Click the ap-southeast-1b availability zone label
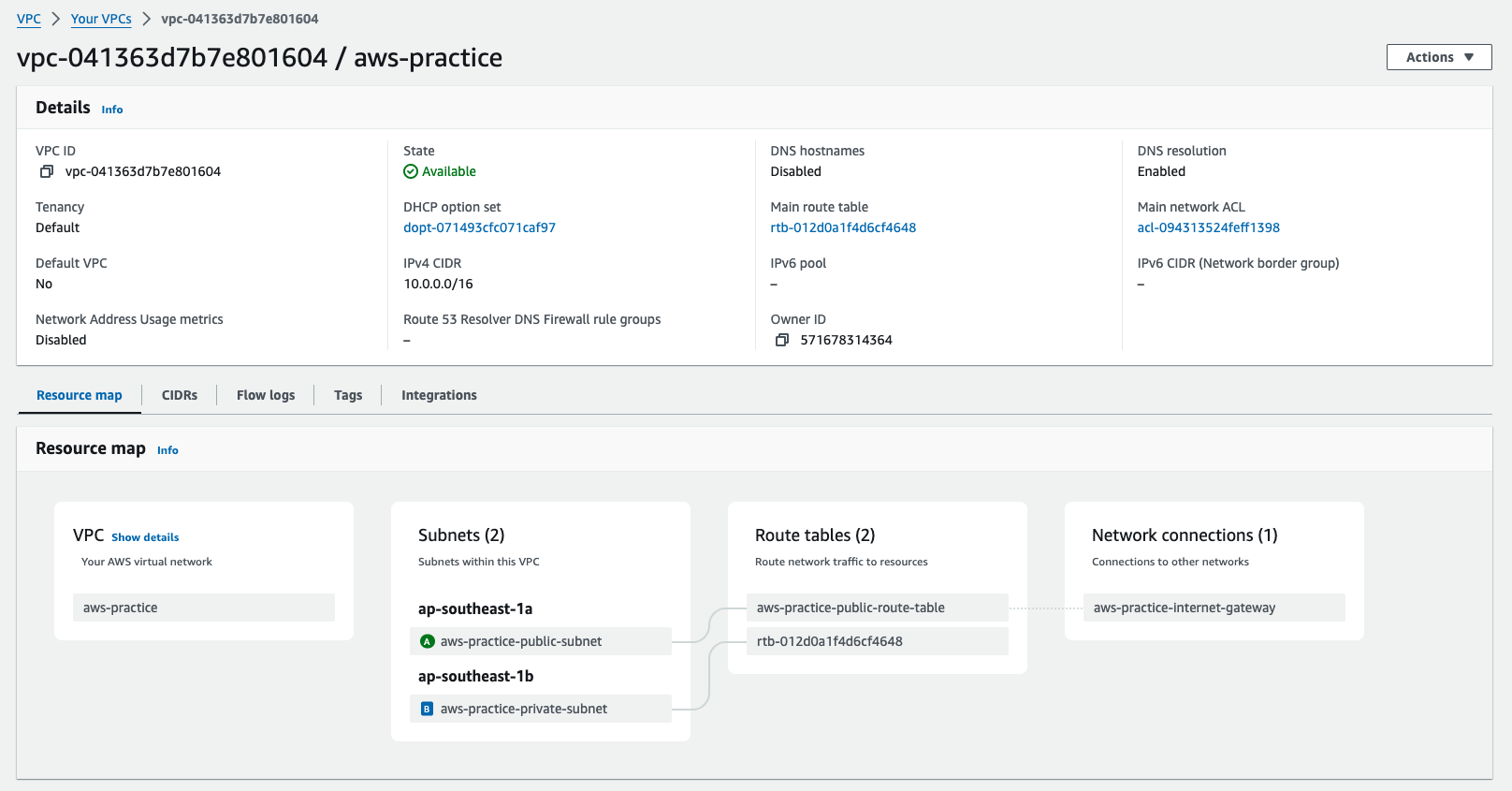This screenshot has width=1512, height=791. point(476,676)
